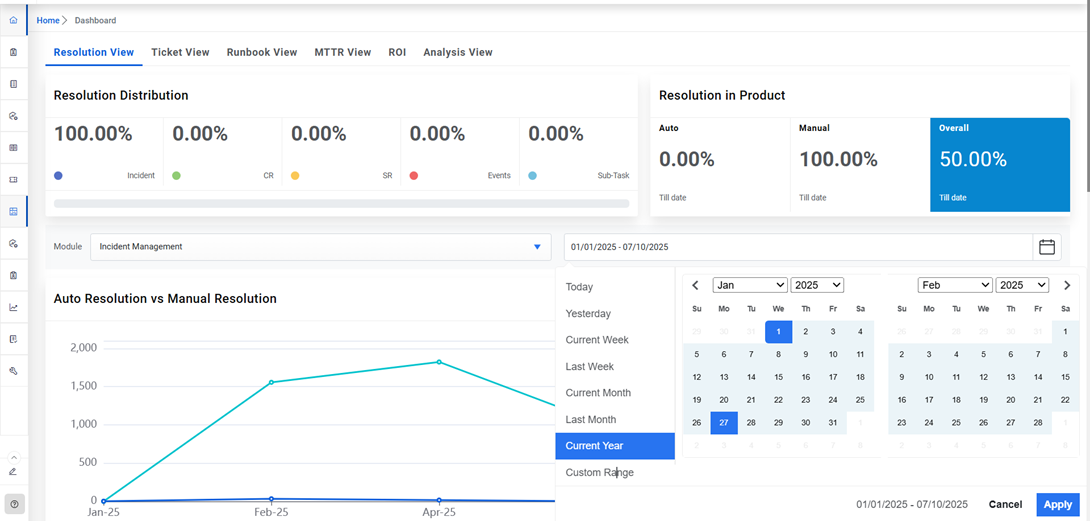This screenshot has height=521, width=1090.
Task: Open the Feb month dropdown
Action: tap(954, 285)
